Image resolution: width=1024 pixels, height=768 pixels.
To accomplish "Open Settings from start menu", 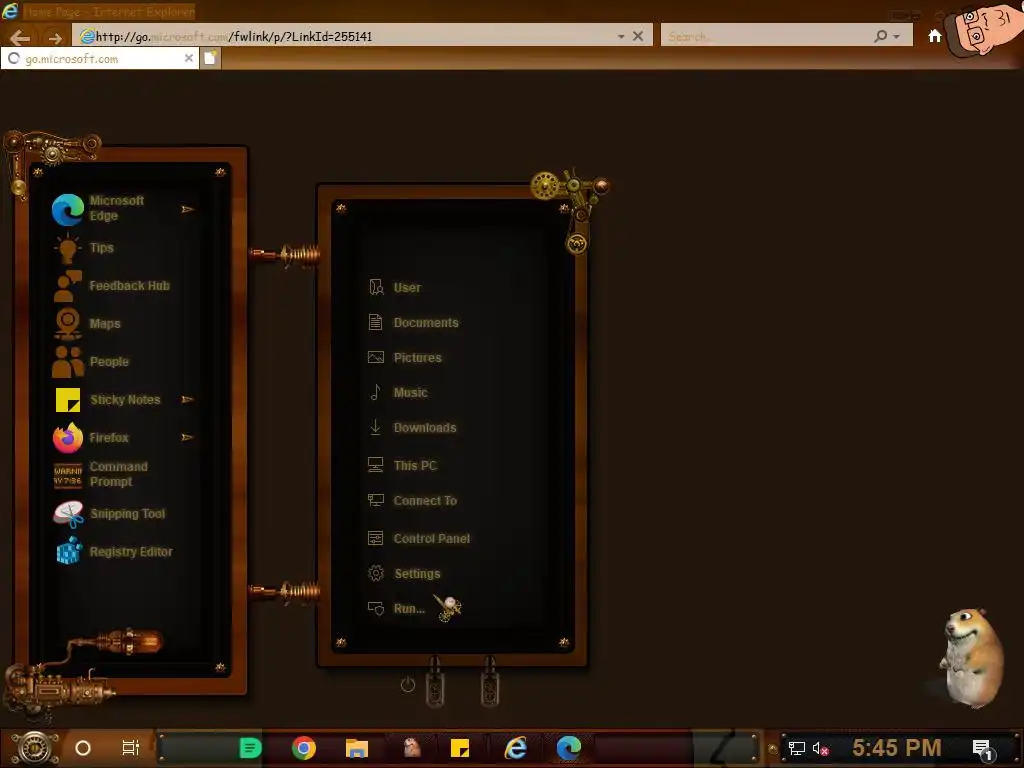I will coord(404,574).
